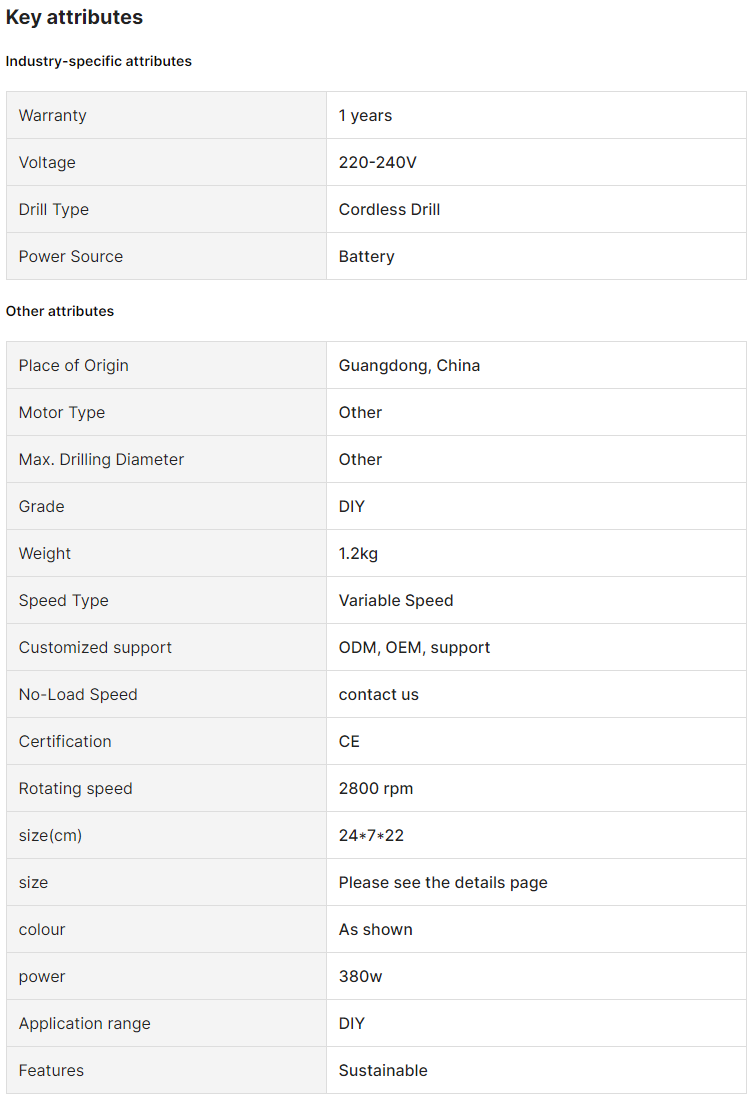Click the Other attributes subheading

coord(60,311)
